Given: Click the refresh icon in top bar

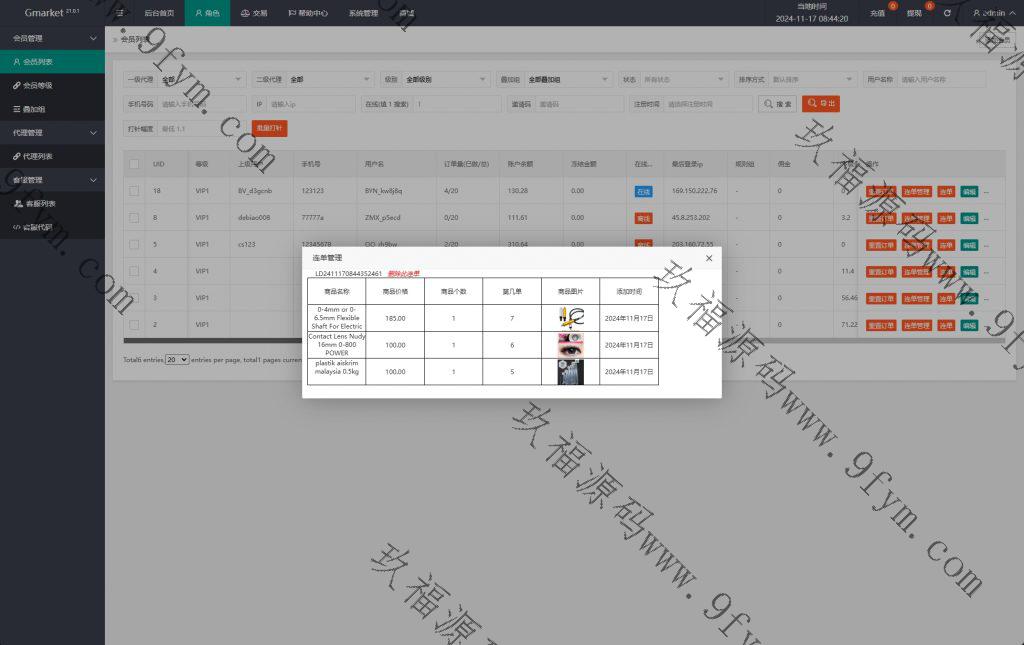Looking at the screenshot, I should point(947,13).
